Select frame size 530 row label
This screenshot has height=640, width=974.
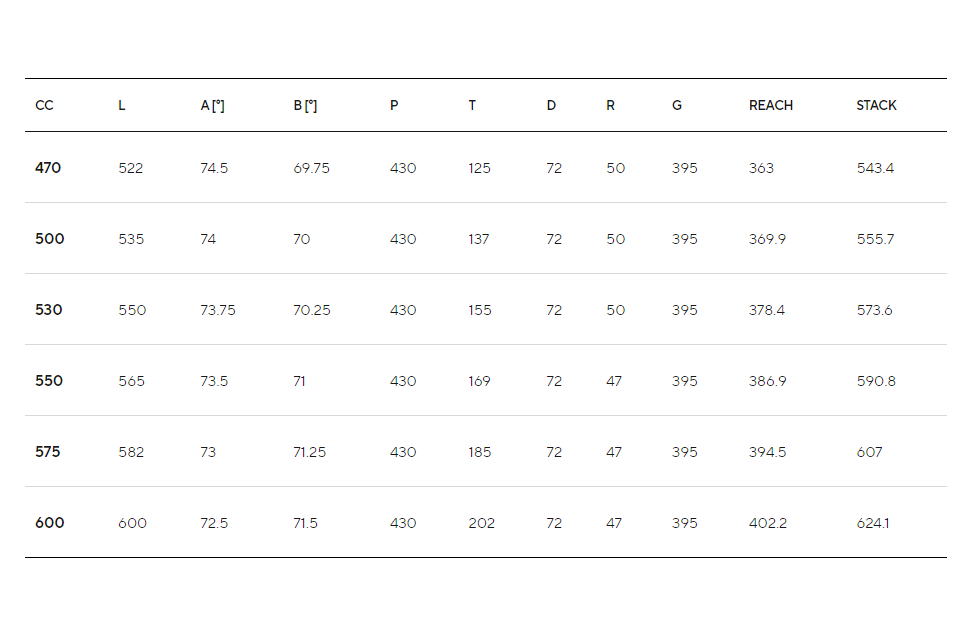pos(48,309)
